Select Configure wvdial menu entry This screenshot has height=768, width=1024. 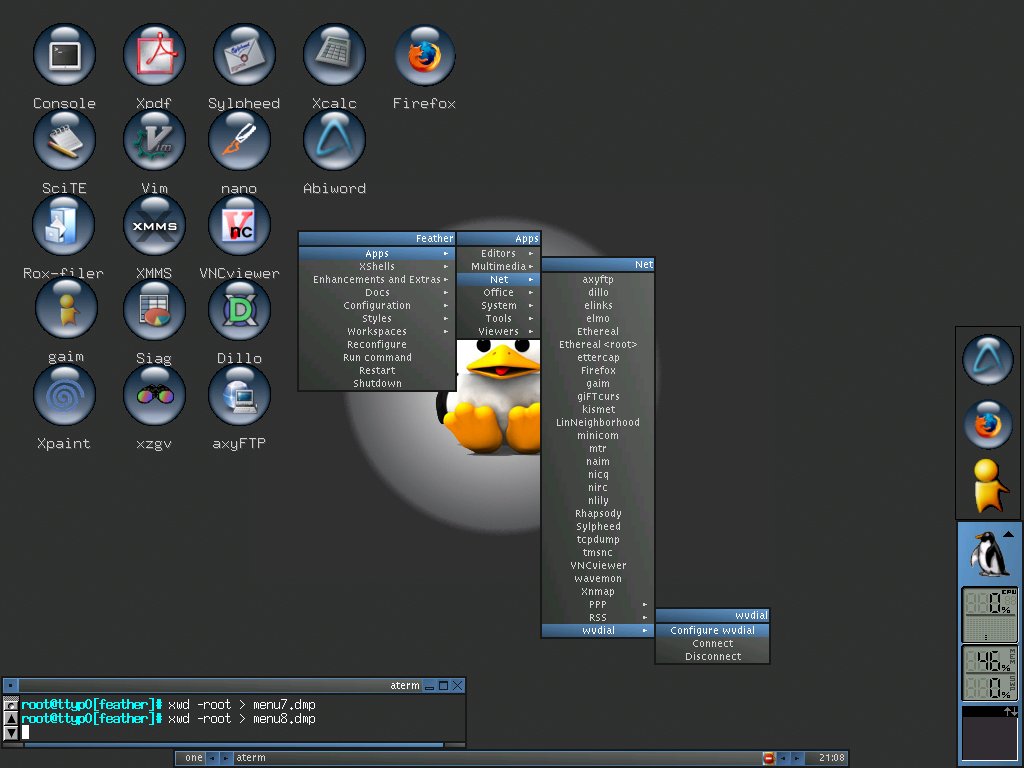point(712,630)
